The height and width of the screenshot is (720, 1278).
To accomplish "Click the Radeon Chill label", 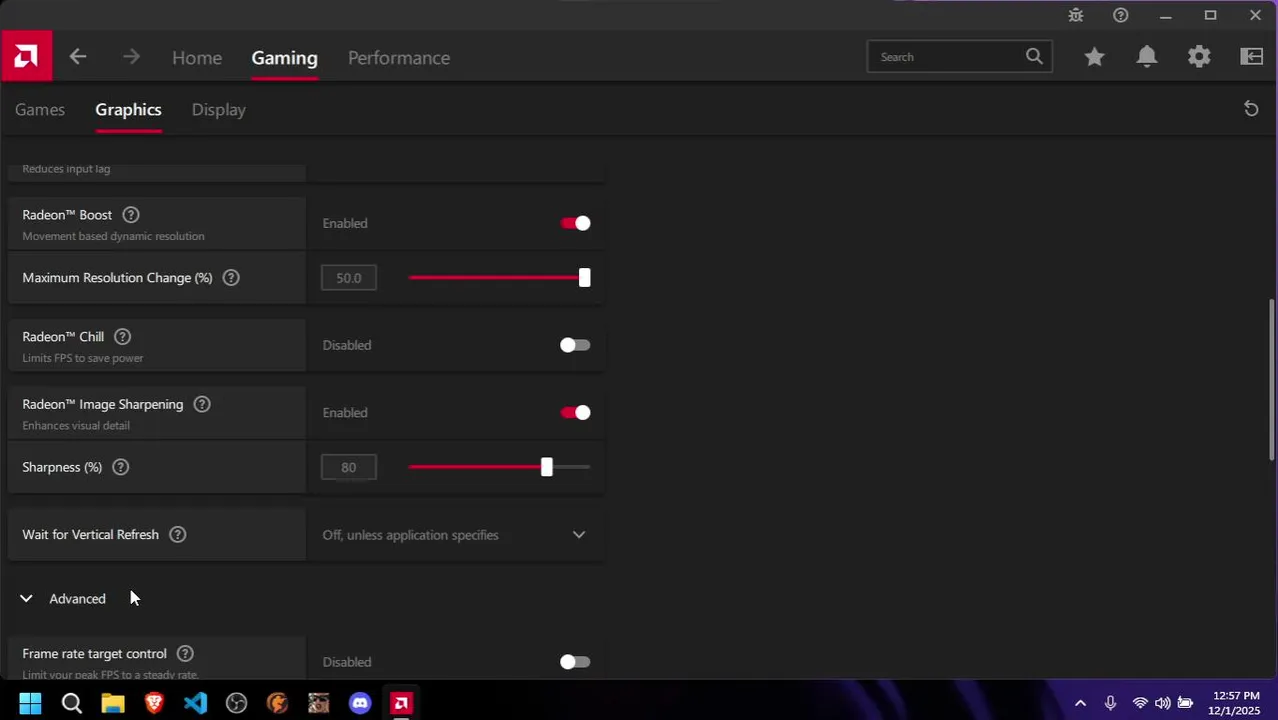I will (63, 337).
